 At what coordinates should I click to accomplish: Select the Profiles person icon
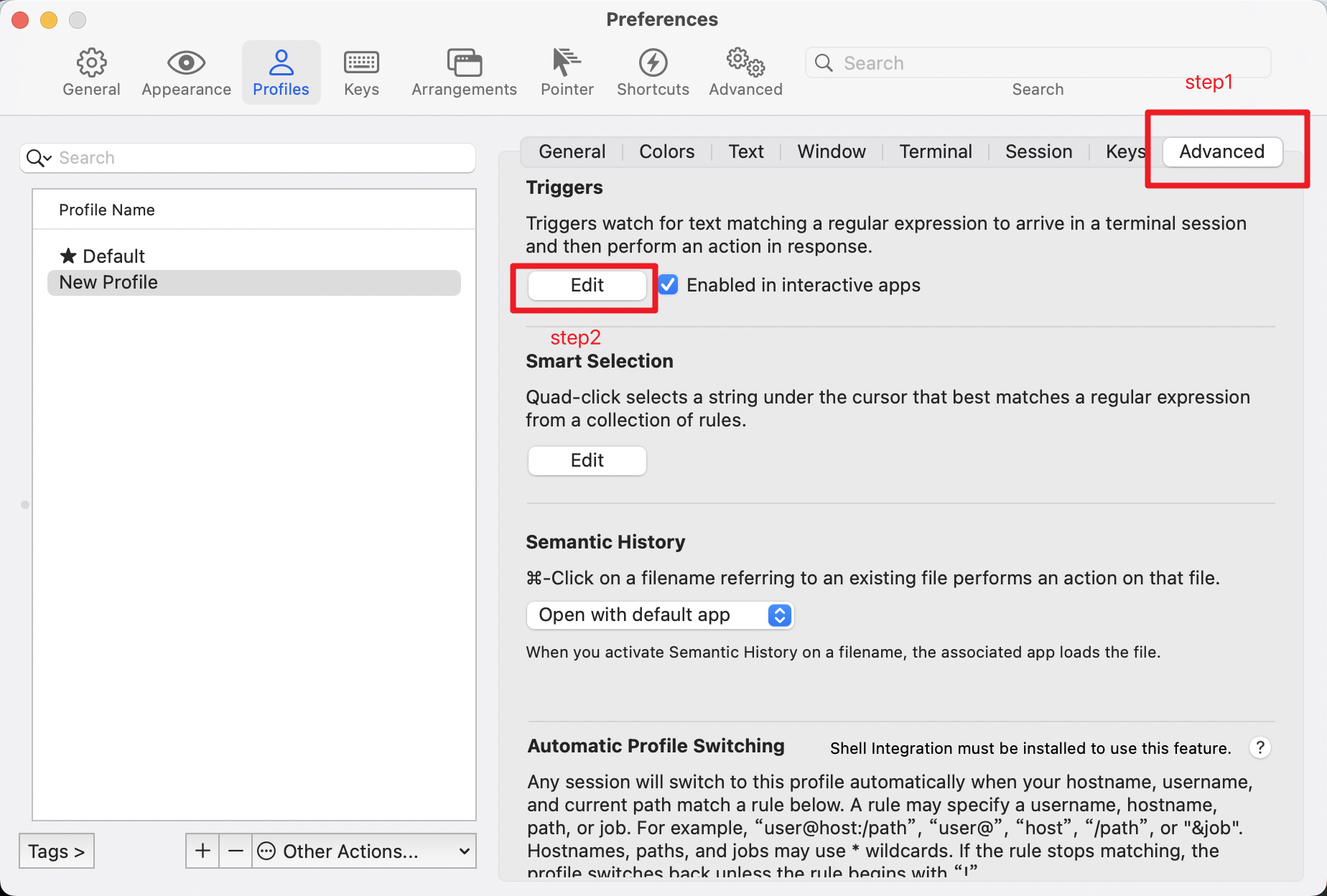[281, 63]
